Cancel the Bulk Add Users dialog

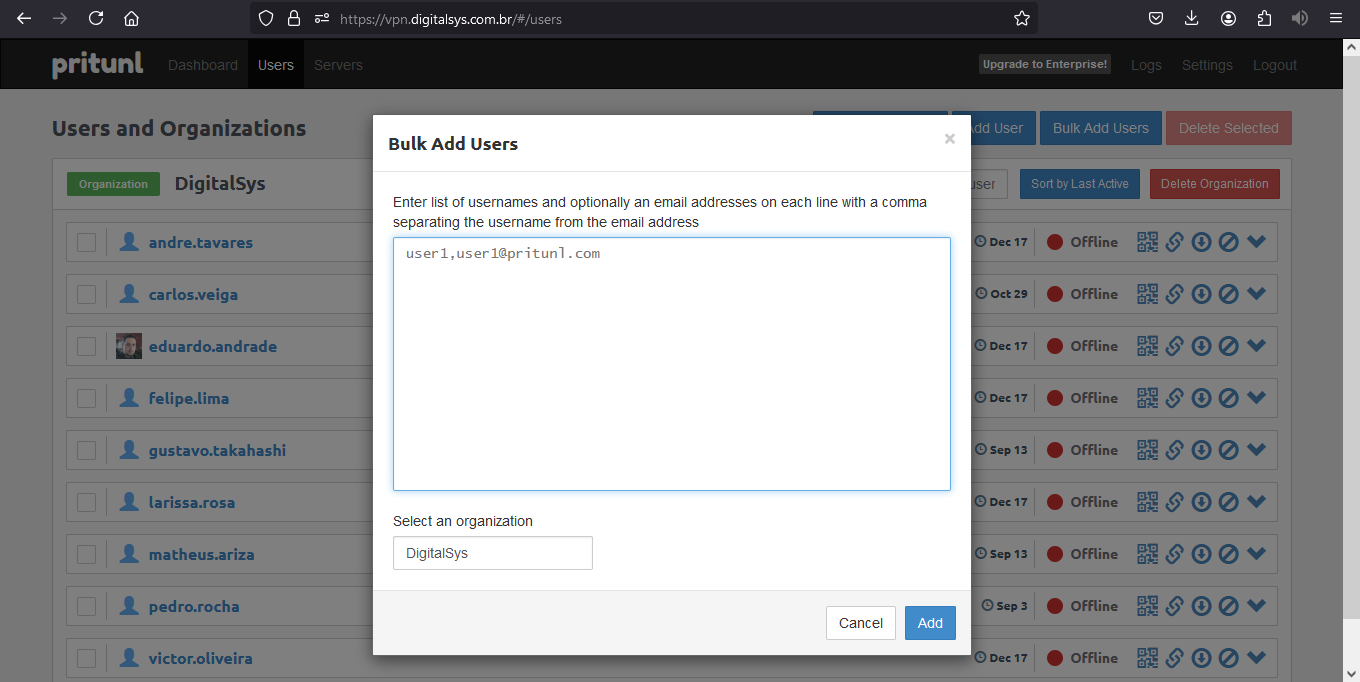point(860,623)
